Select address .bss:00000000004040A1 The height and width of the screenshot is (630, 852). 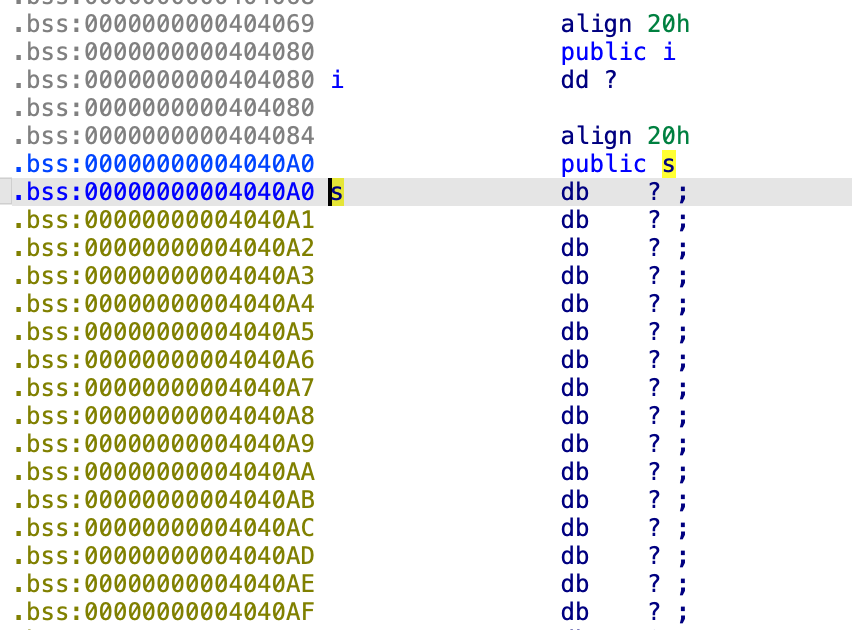[x=164, y=220]
